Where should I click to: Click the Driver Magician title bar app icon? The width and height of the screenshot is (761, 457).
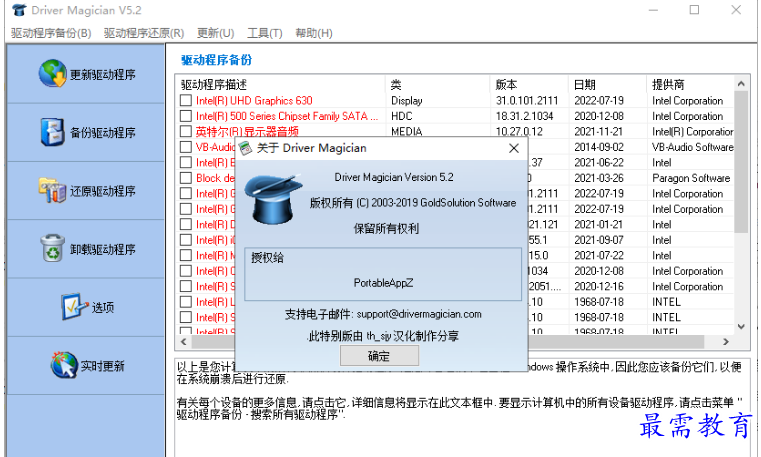(19, 10)
